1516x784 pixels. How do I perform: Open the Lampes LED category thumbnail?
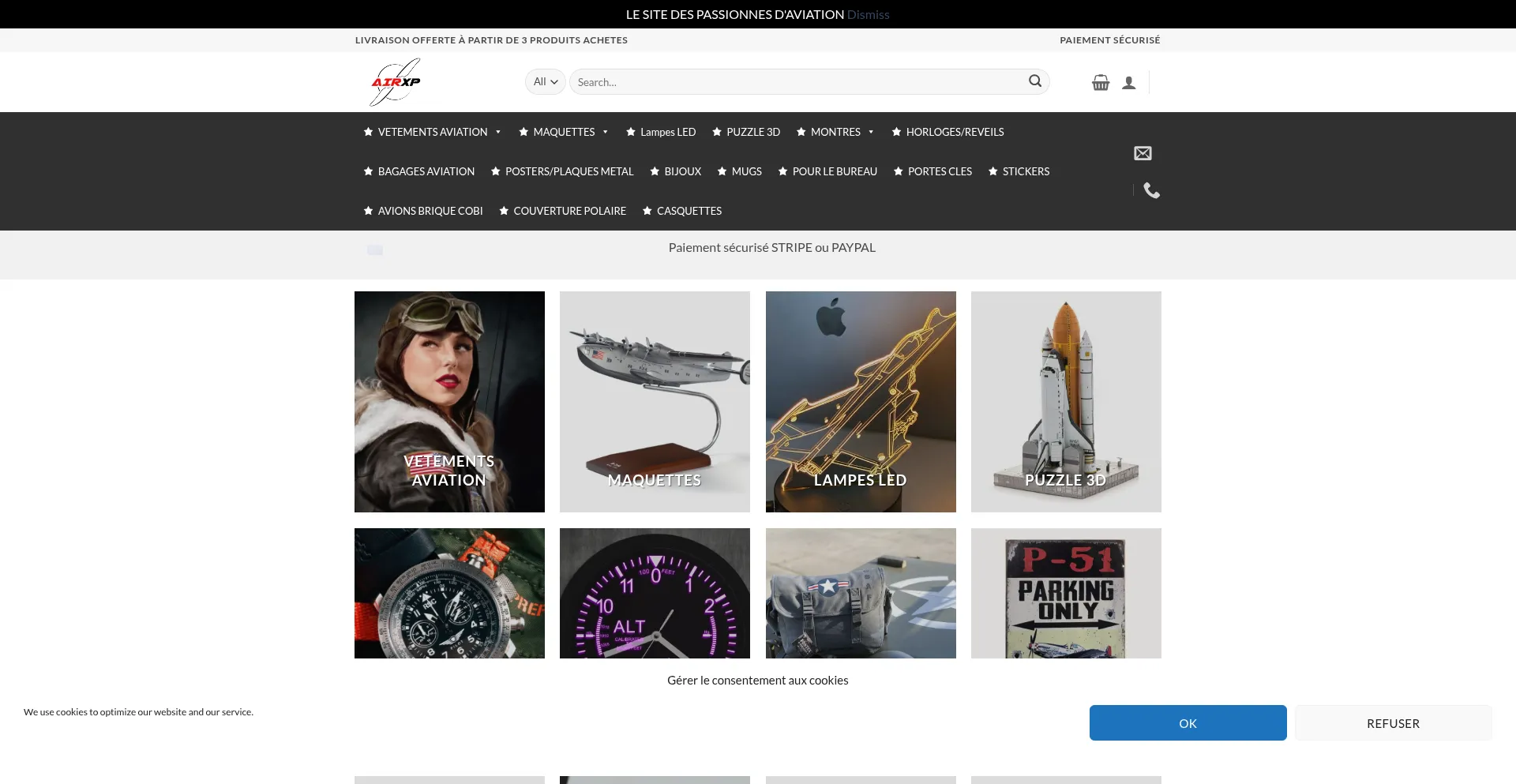pos(861,401)
